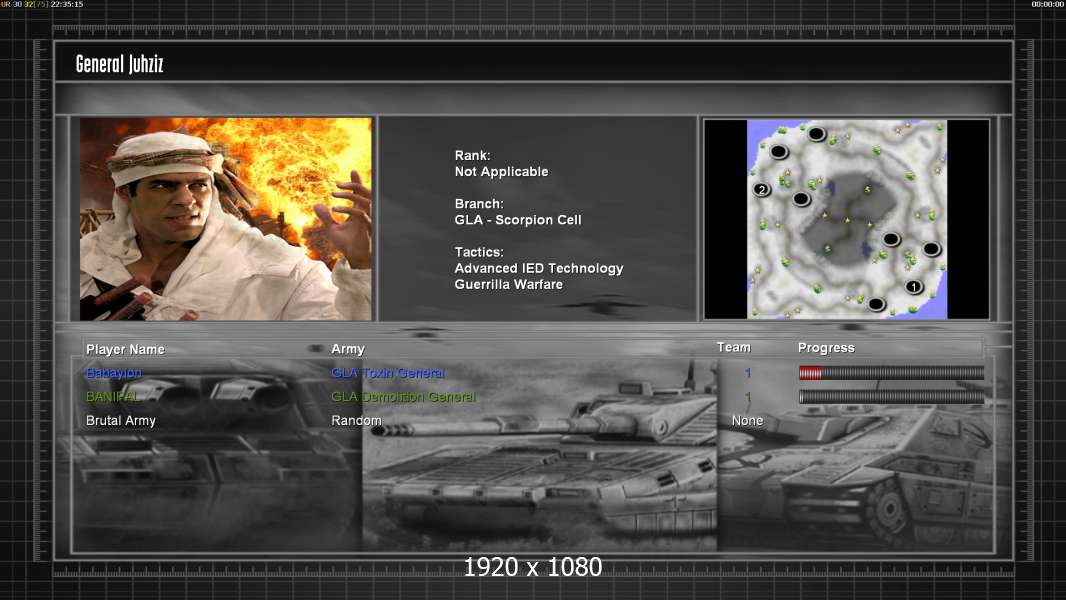Select player name 'Brutal Army'
Image resolution: width=1066 pixels, height=600 pixels.
121,421
